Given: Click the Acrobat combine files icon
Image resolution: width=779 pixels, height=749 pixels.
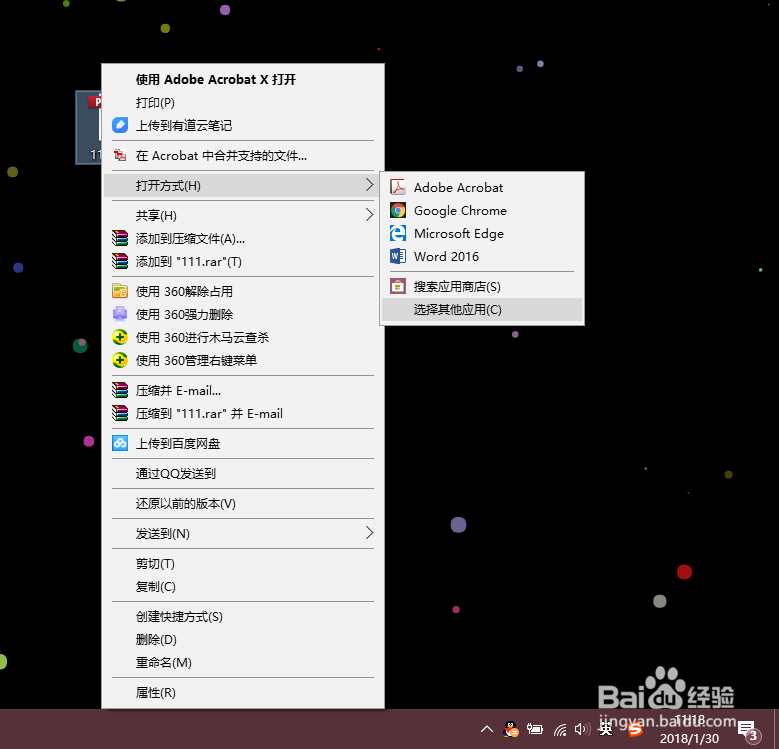Looking at the screenshot, I should pos(120,155).
